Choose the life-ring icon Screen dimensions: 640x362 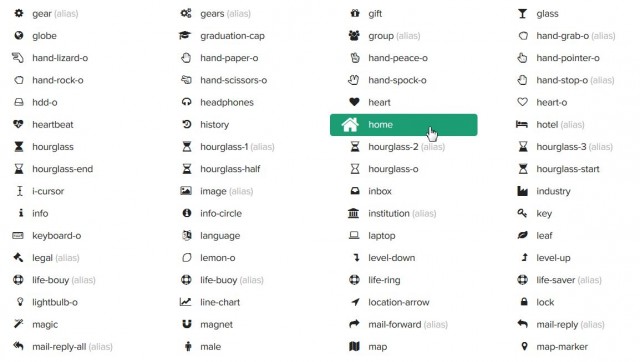(354, 280)
